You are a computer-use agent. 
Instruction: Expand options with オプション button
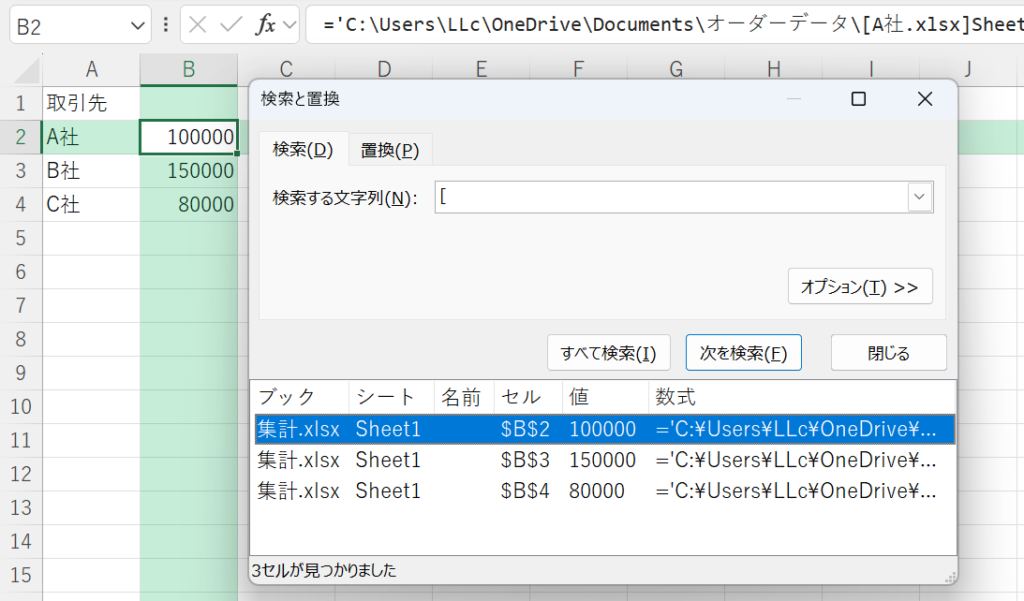860,287
